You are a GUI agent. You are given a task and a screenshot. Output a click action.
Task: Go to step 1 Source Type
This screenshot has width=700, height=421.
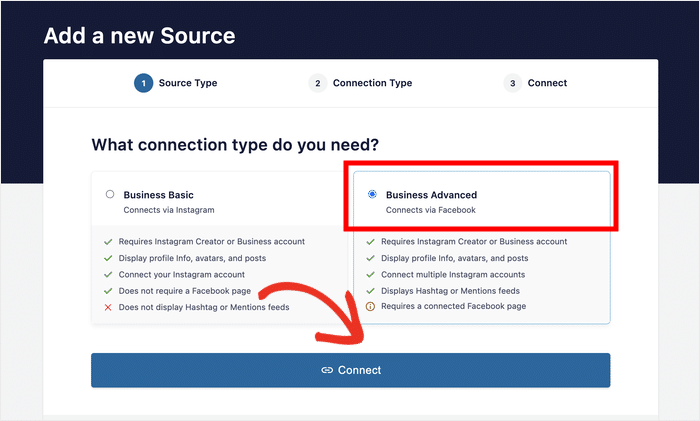coord(175,83)
